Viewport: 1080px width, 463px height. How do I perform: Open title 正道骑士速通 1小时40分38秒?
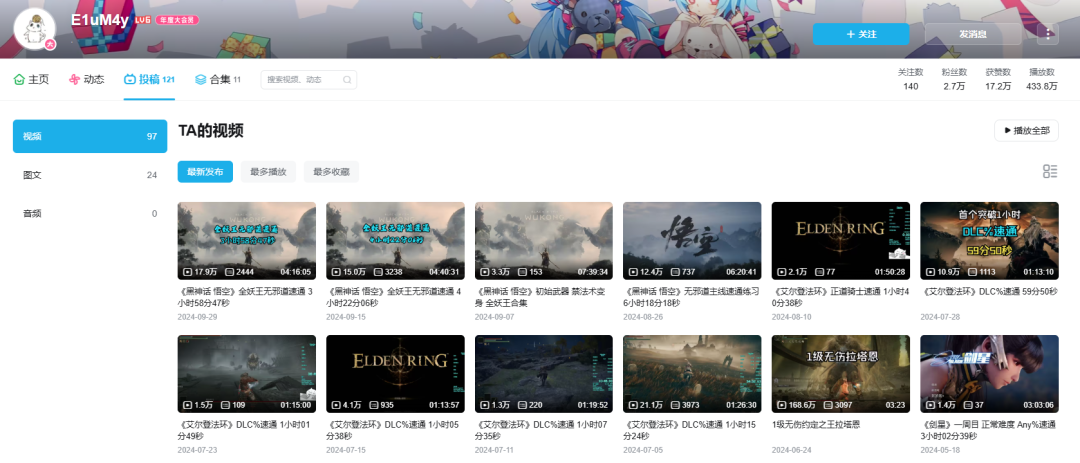coord(841,297)
